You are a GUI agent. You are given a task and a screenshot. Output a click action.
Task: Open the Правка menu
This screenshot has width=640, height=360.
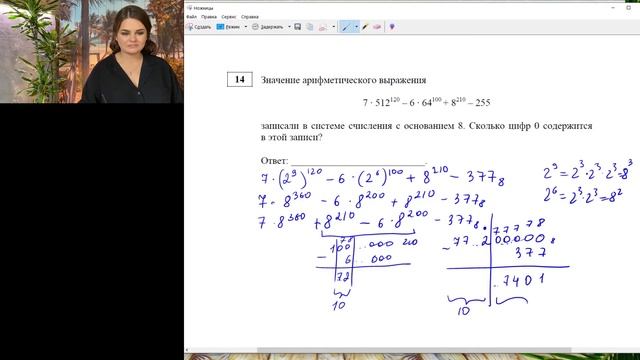tap(209, 17)
